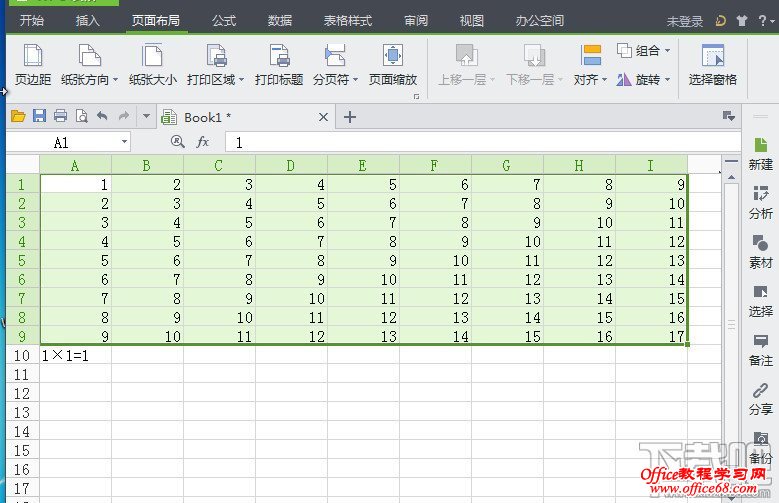This screenshot has width=779, height=503.
Task: Open the Name Box A1 dropdown
Action: click(x=124, y=142)
